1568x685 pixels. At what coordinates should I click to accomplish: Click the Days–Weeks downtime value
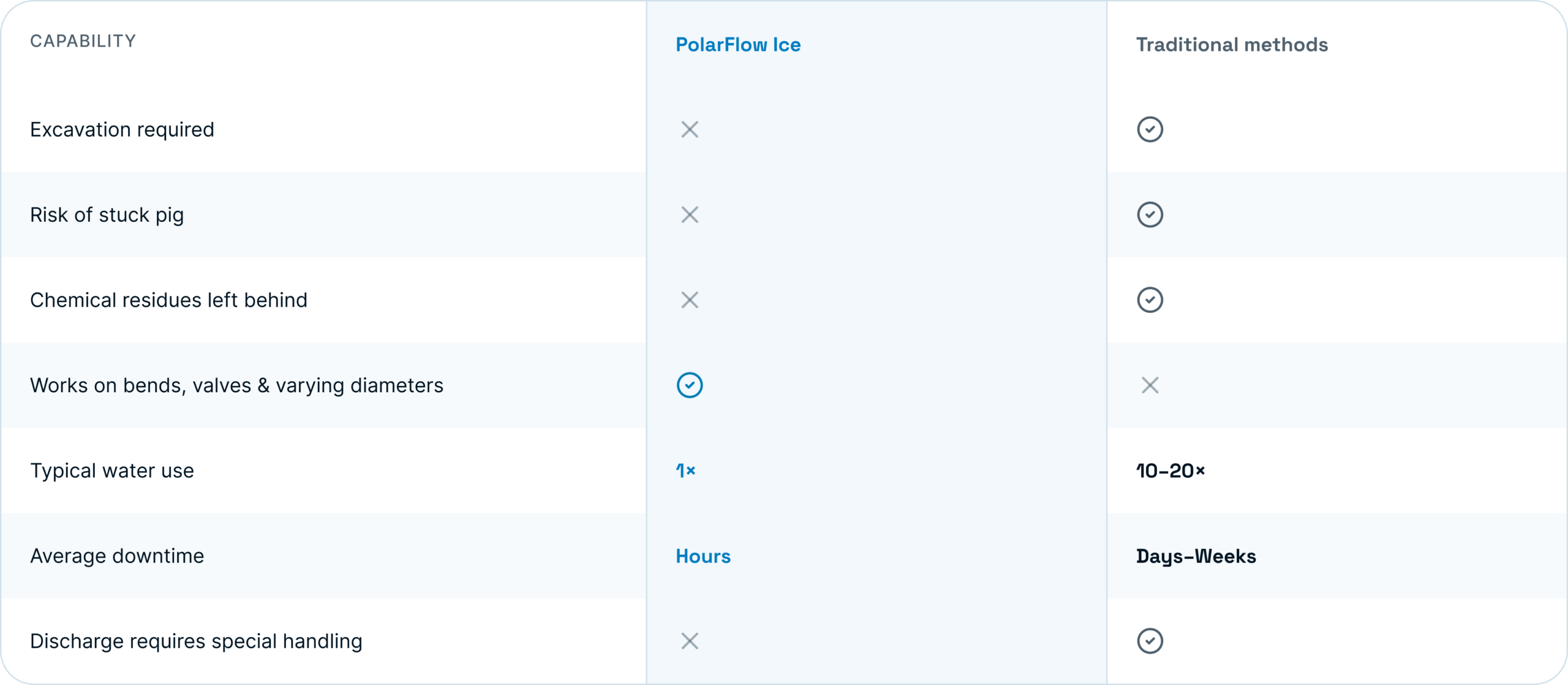coord(1196,556)
